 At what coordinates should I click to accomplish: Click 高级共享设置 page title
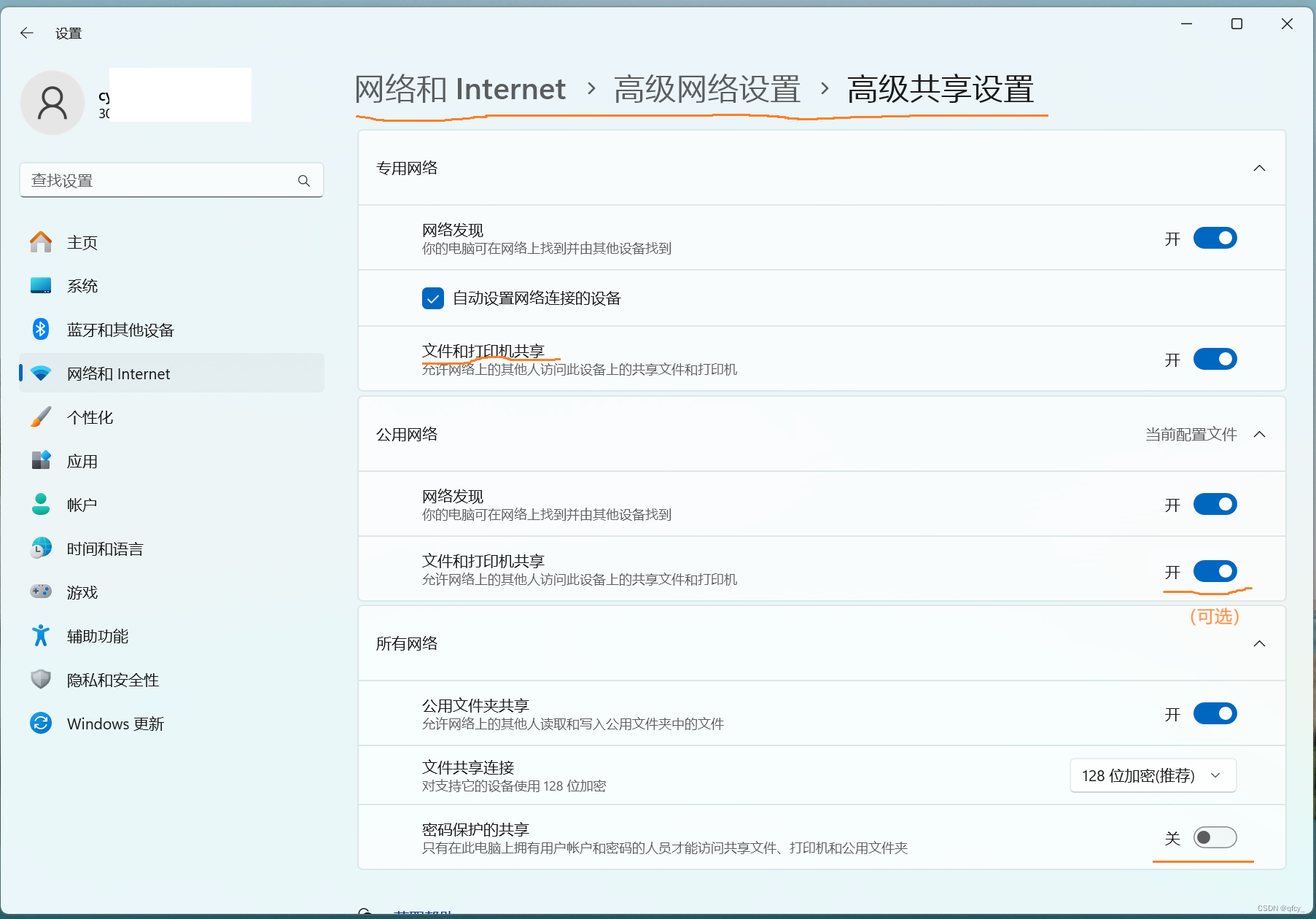(x=941, y=90)
